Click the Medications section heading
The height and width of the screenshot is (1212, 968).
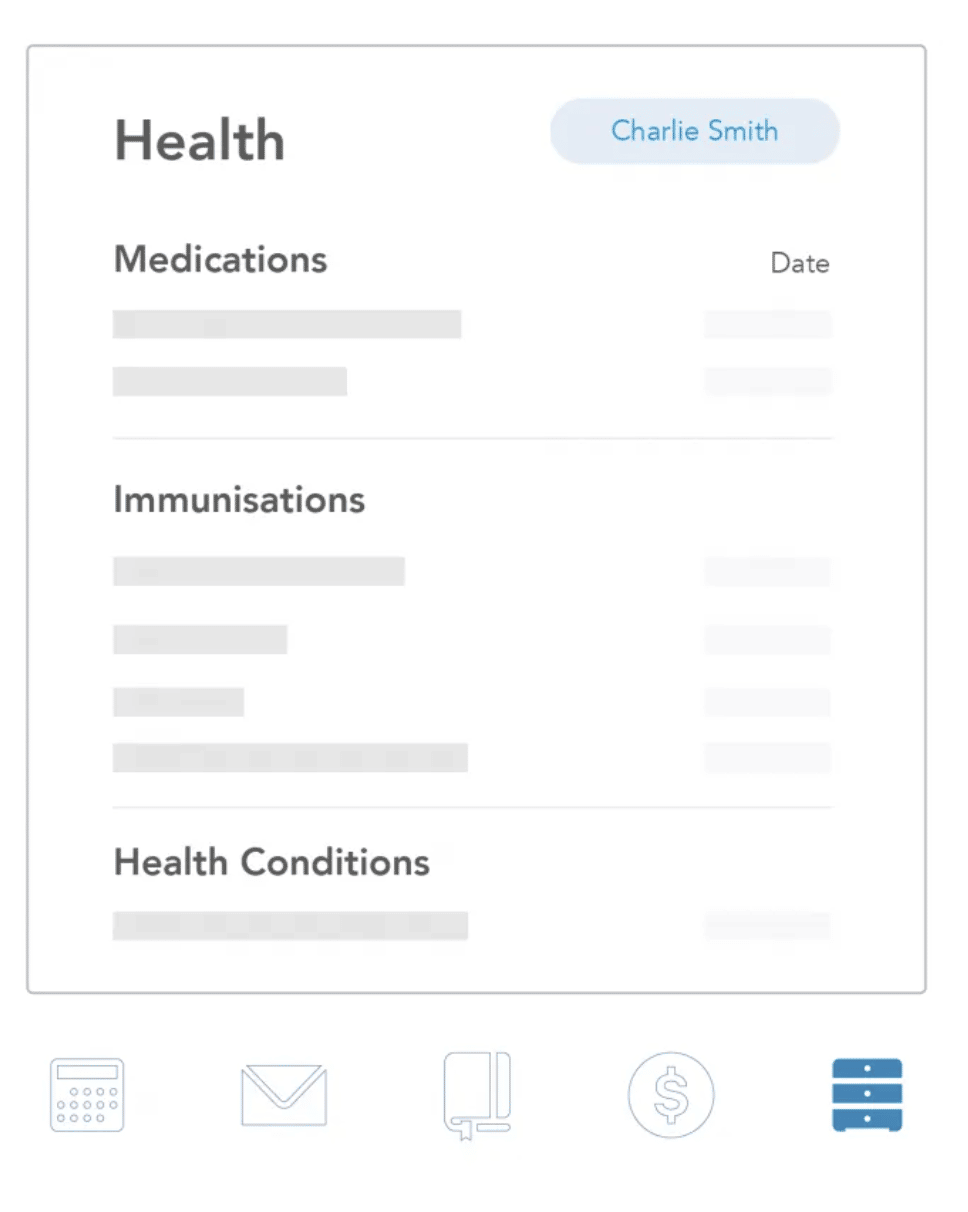(x=220, y=260)
